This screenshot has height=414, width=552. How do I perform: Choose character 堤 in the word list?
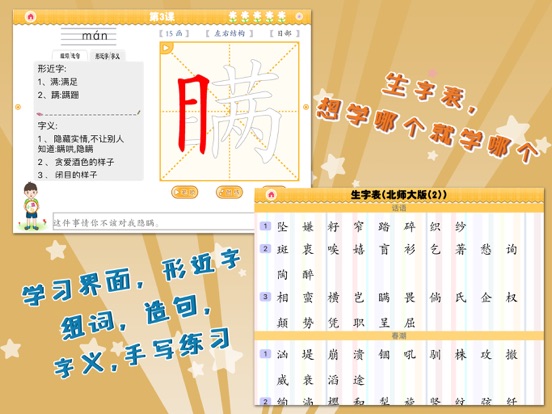(x=308, y=354)
